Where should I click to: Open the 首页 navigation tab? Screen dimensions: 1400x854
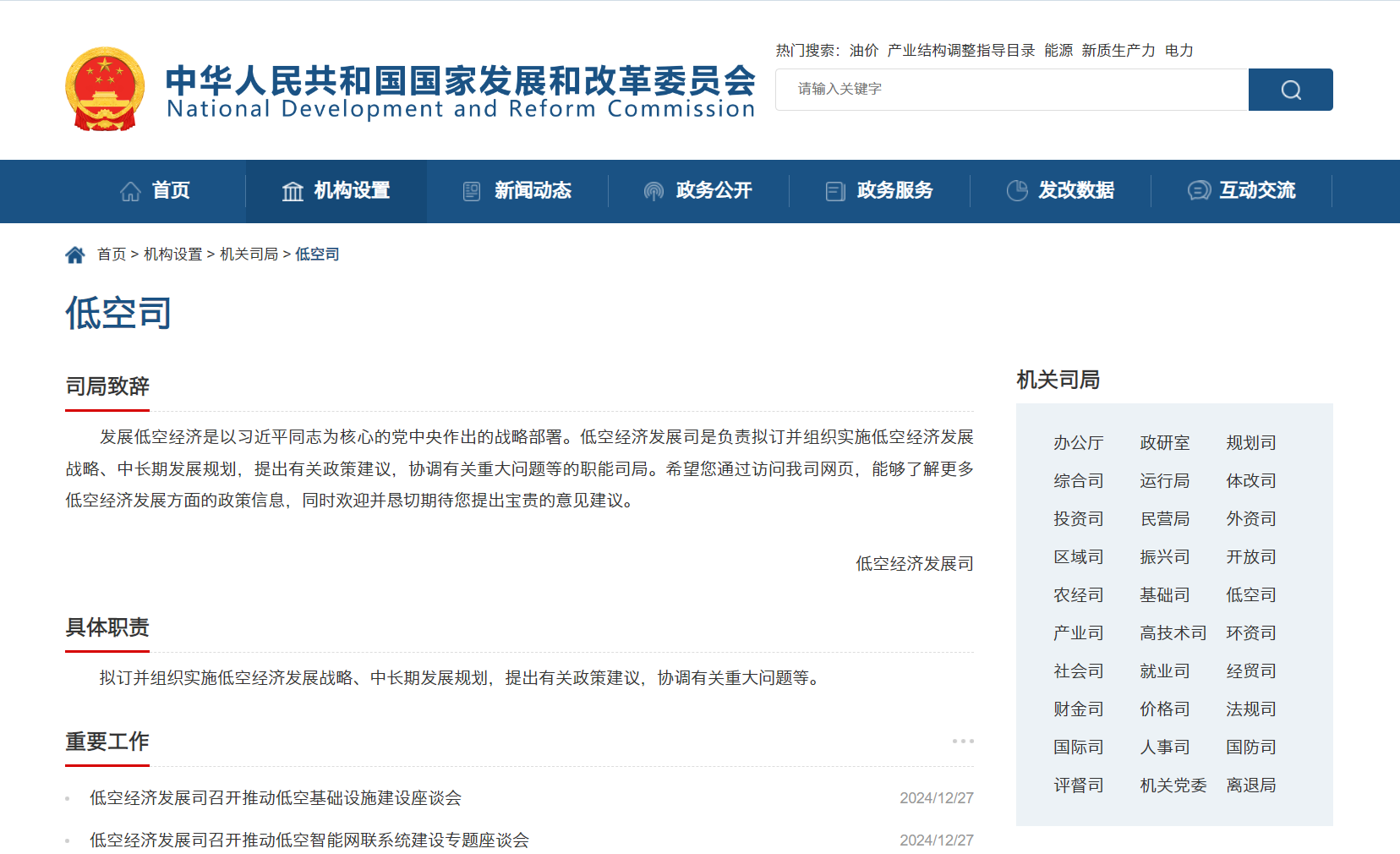pyautogui.click(x=156, y=191)
